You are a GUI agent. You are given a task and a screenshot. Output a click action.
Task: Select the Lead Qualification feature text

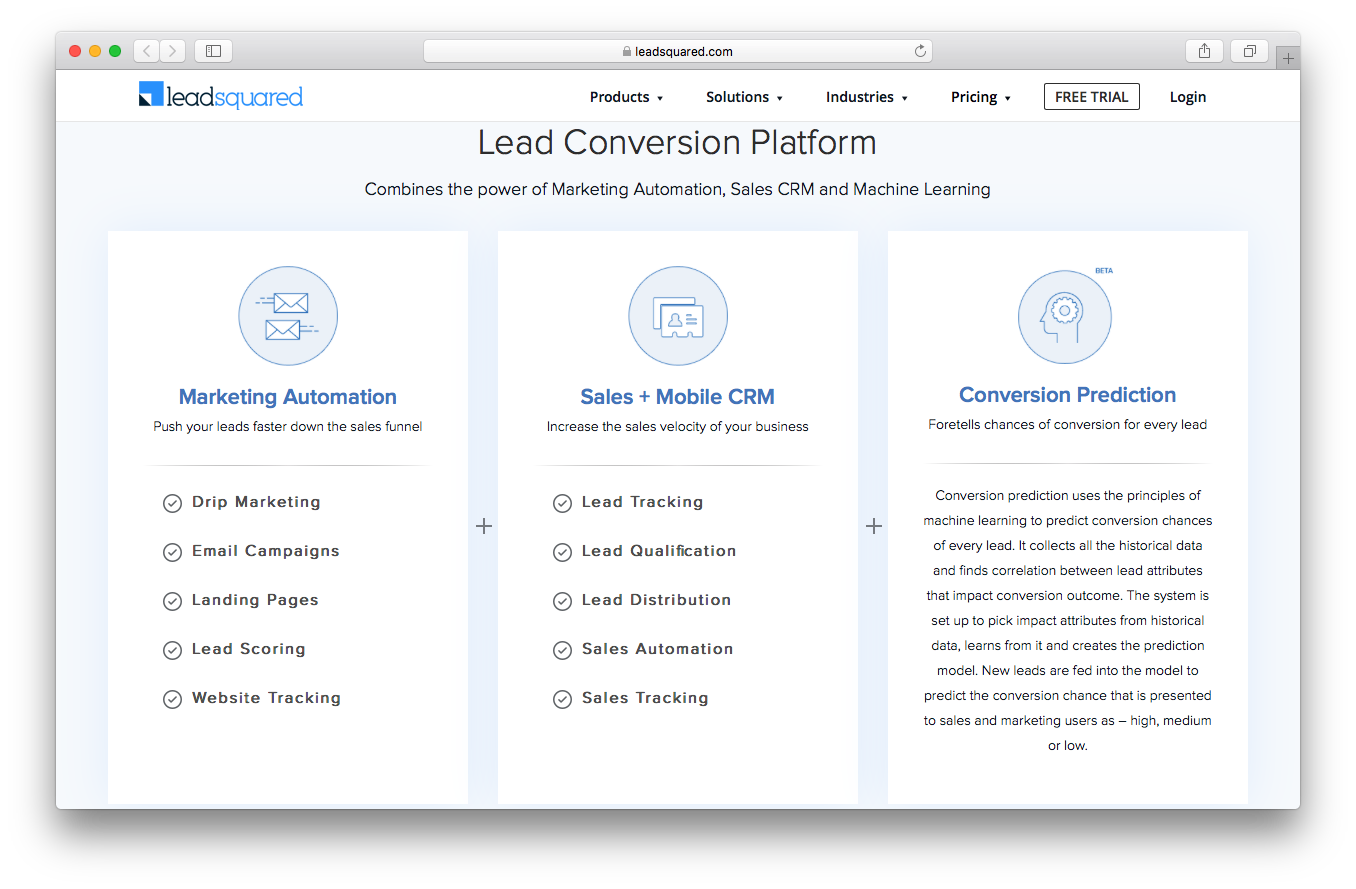[x=659, y=551]
